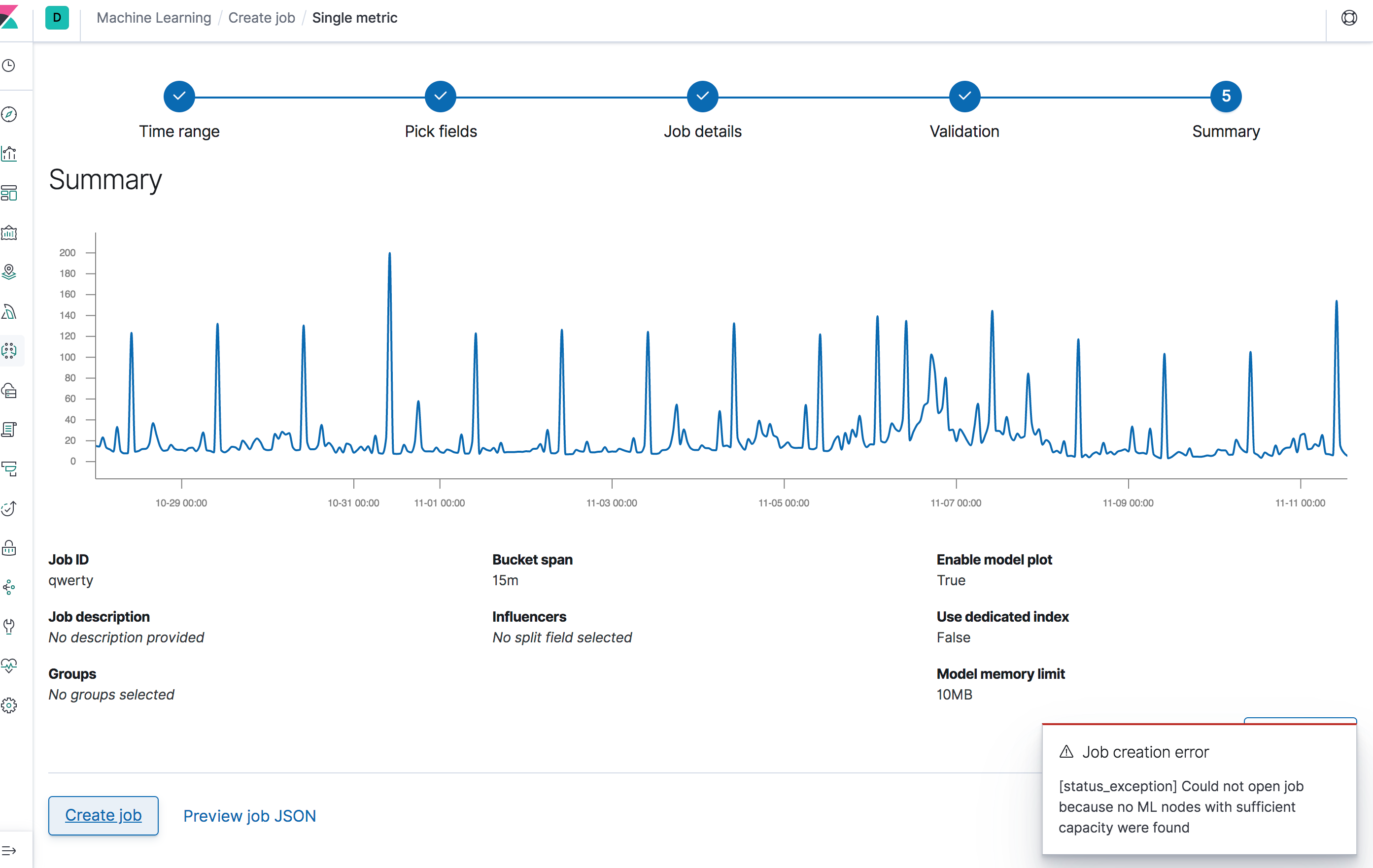
Task: Return to the Job details step
Action: tap(702, 97)
